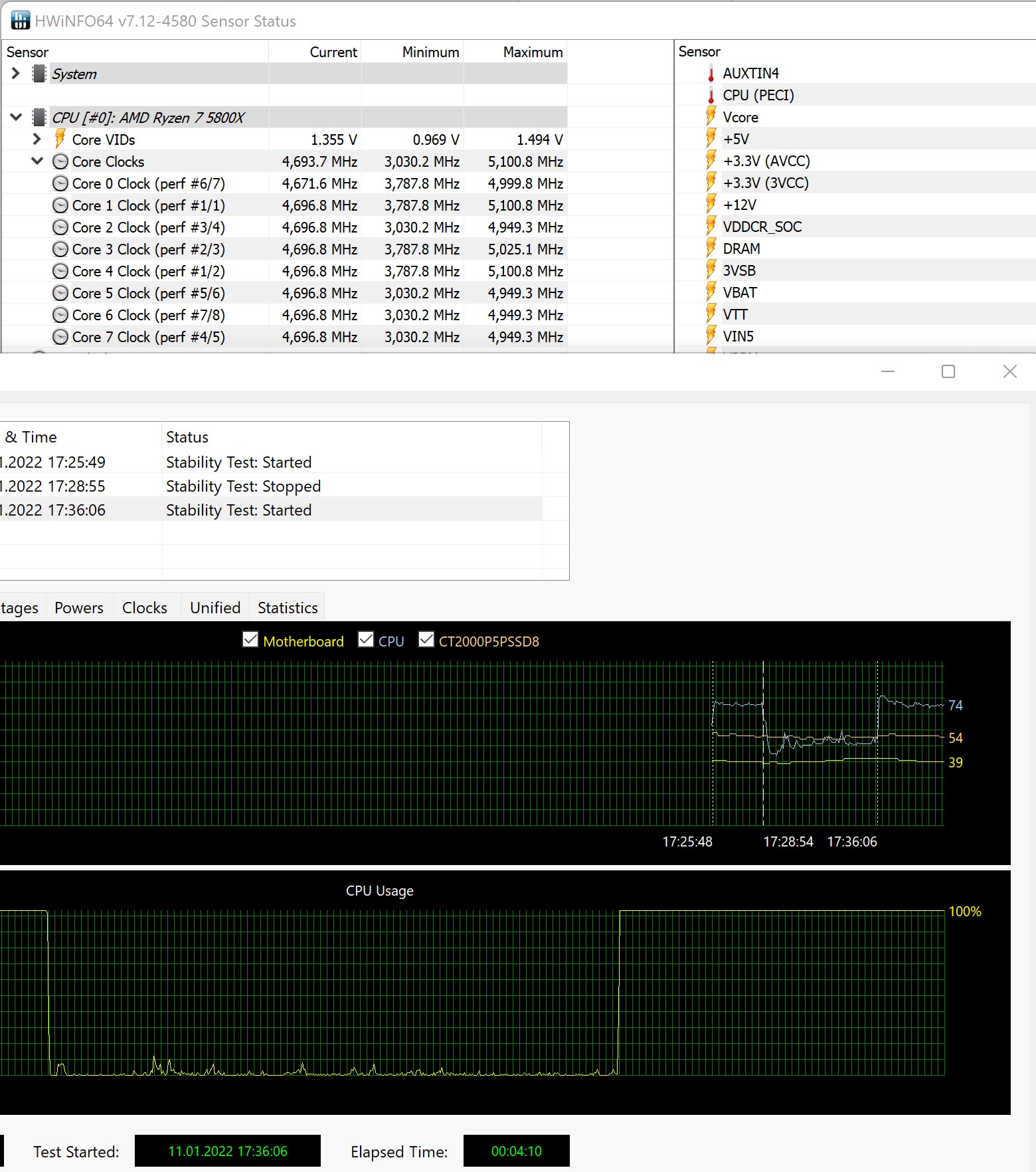This screenshot has width=1036, height=1172.
Task: Click the Status column header in log
Action: pos(352,437)
